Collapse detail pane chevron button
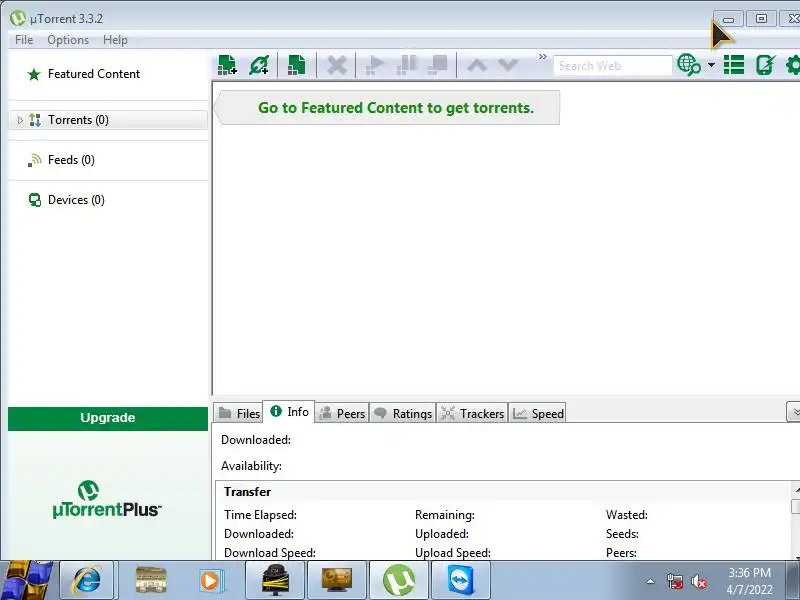Viewport: 800px width, 600px height. point(793,411)
